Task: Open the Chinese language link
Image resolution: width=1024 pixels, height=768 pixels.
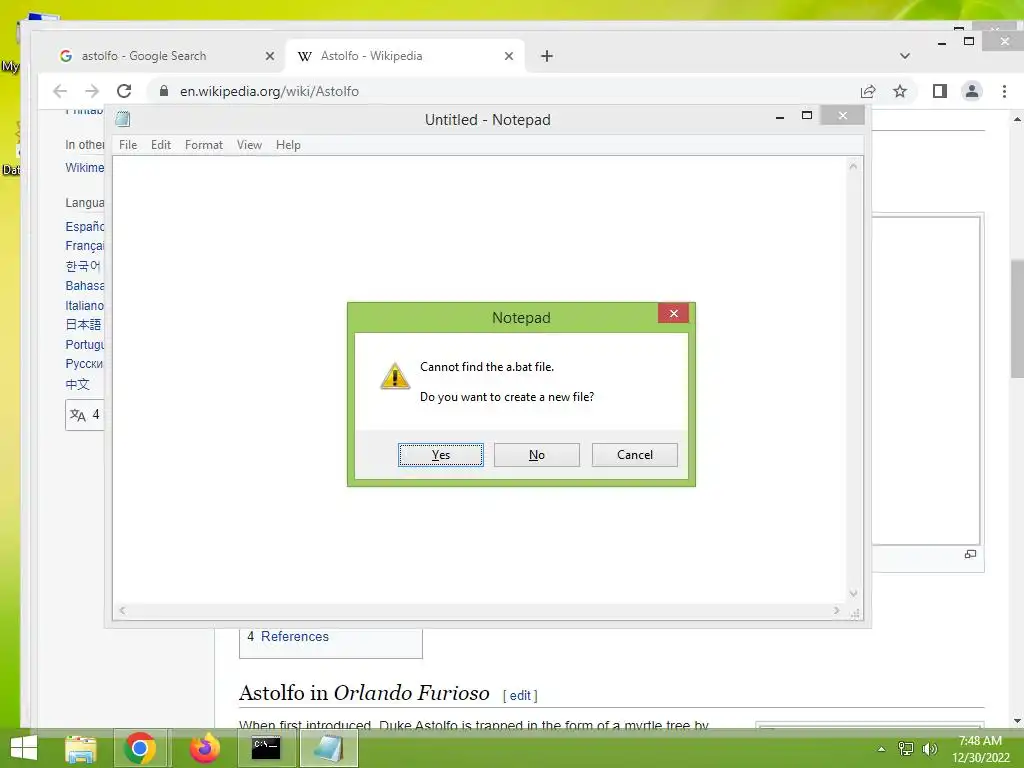Action: click(x=77, y=384)
